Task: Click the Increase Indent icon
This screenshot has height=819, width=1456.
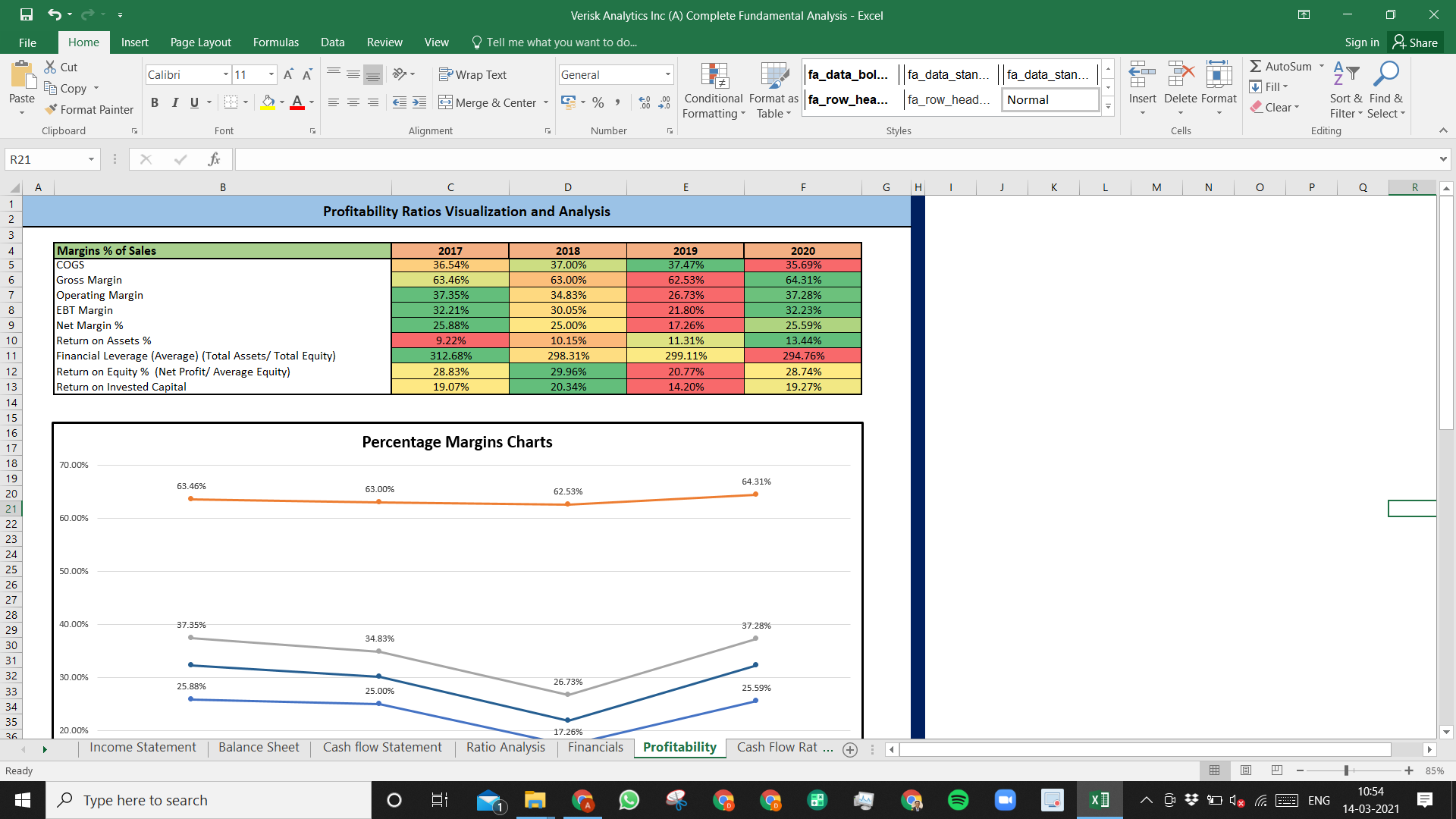Action: [x=419, y=102]
